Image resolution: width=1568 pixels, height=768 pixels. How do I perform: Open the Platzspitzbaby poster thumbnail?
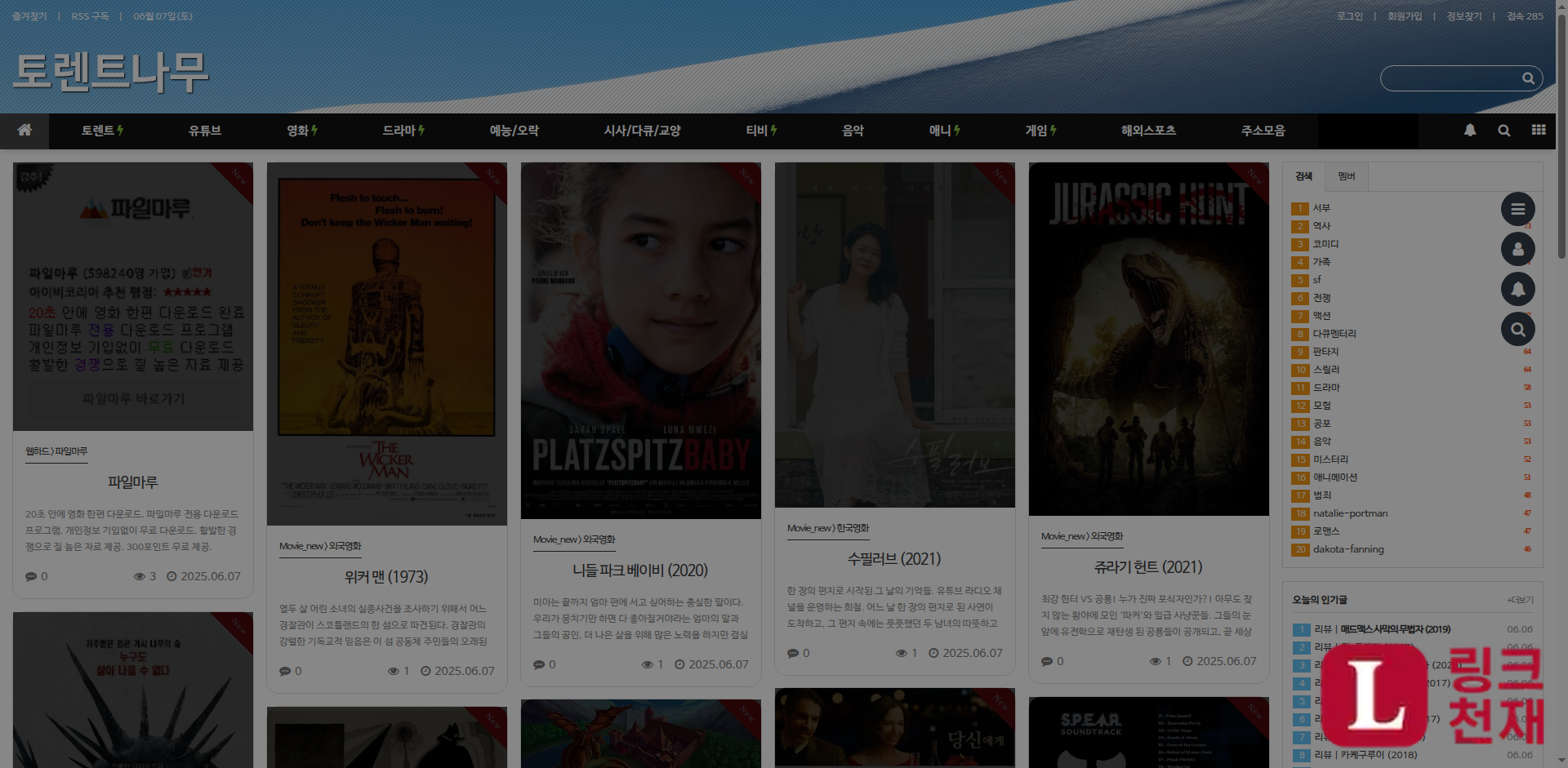click(x=640, y=341)
